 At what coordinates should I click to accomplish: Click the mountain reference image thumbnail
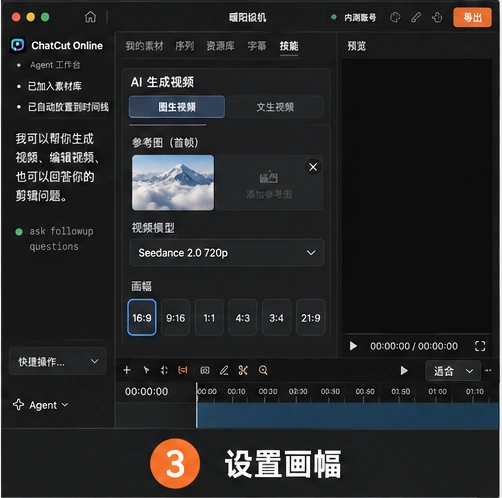[173, 182]
